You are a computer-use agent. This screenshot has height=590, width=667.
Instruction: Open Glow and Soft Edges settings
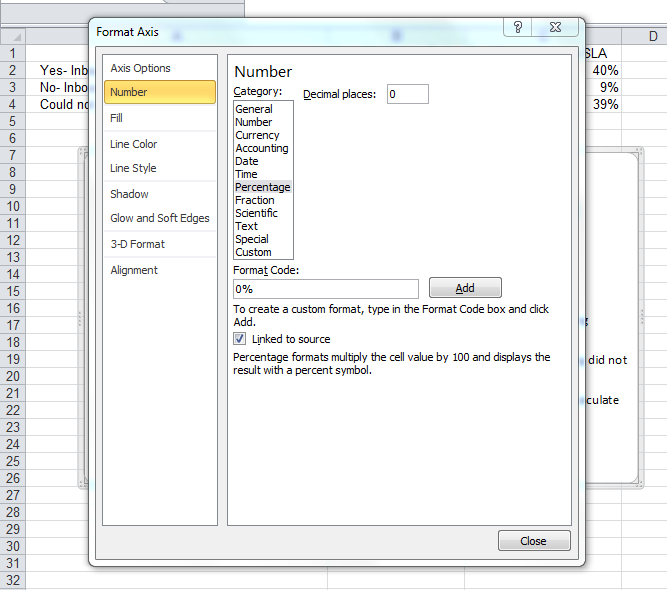click(159, 218)
